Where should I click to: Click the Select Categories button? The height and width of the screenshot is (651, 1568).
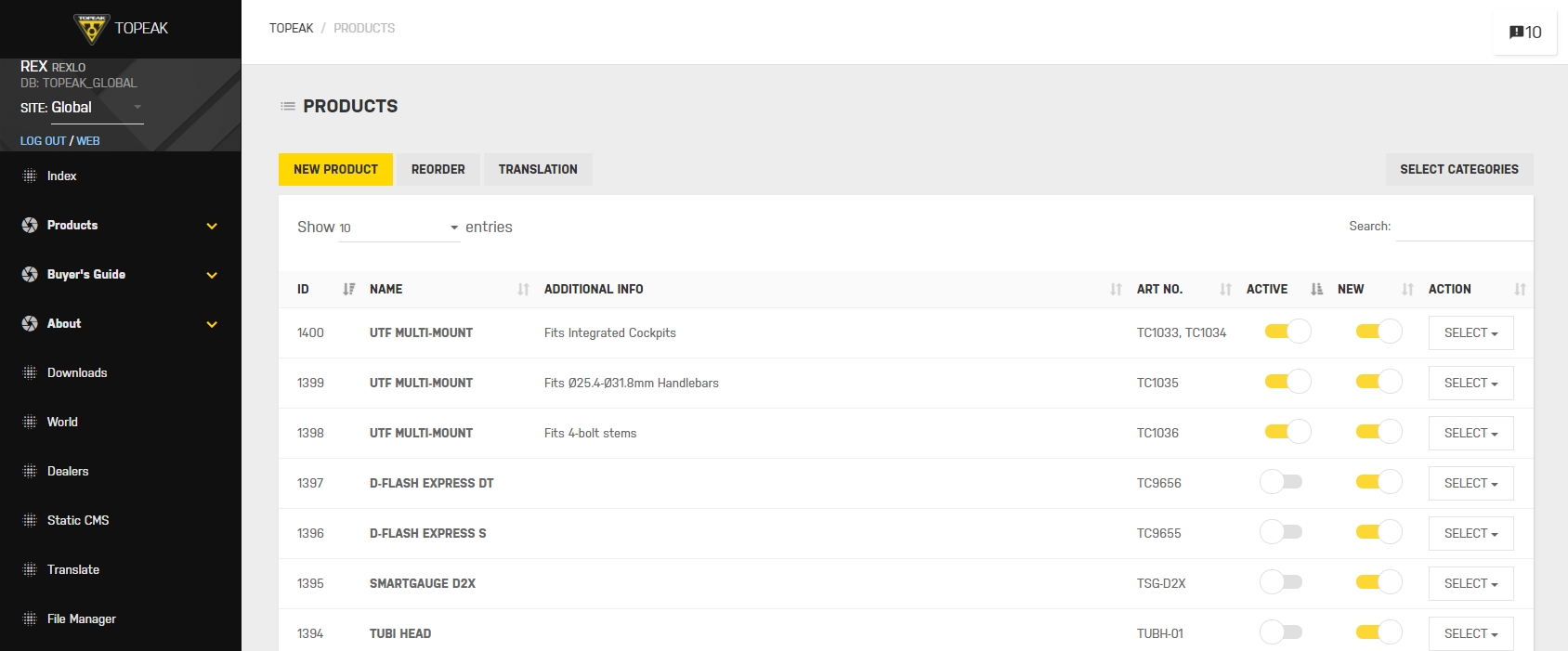tap(1459, 169)
